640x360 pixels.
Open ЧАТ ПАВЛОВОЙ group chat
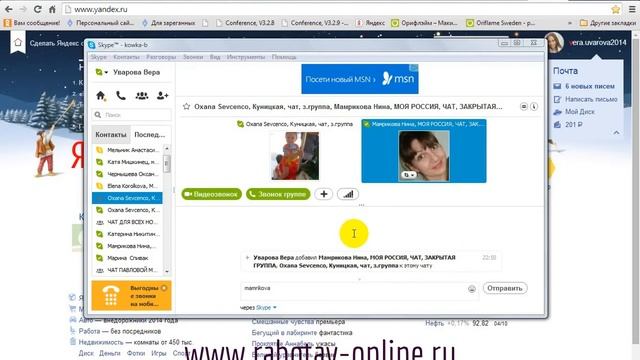[x=127, y=270]
